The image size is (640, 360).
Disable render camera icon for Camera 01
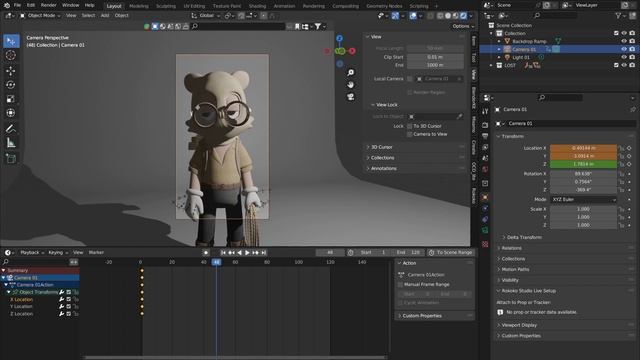click(x=632, y=49)
